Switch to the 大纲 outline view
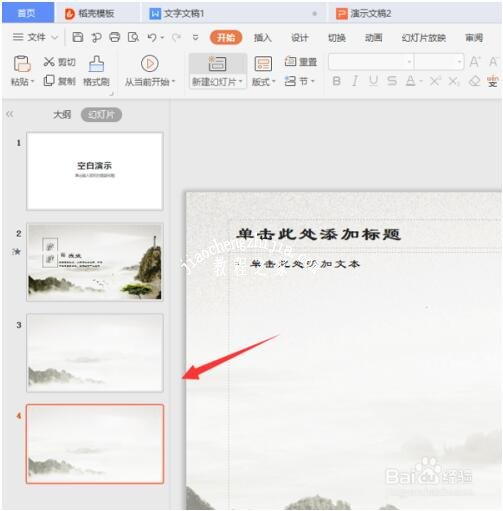503x511 pixels. pyautogui.click(x=62, y=115)
